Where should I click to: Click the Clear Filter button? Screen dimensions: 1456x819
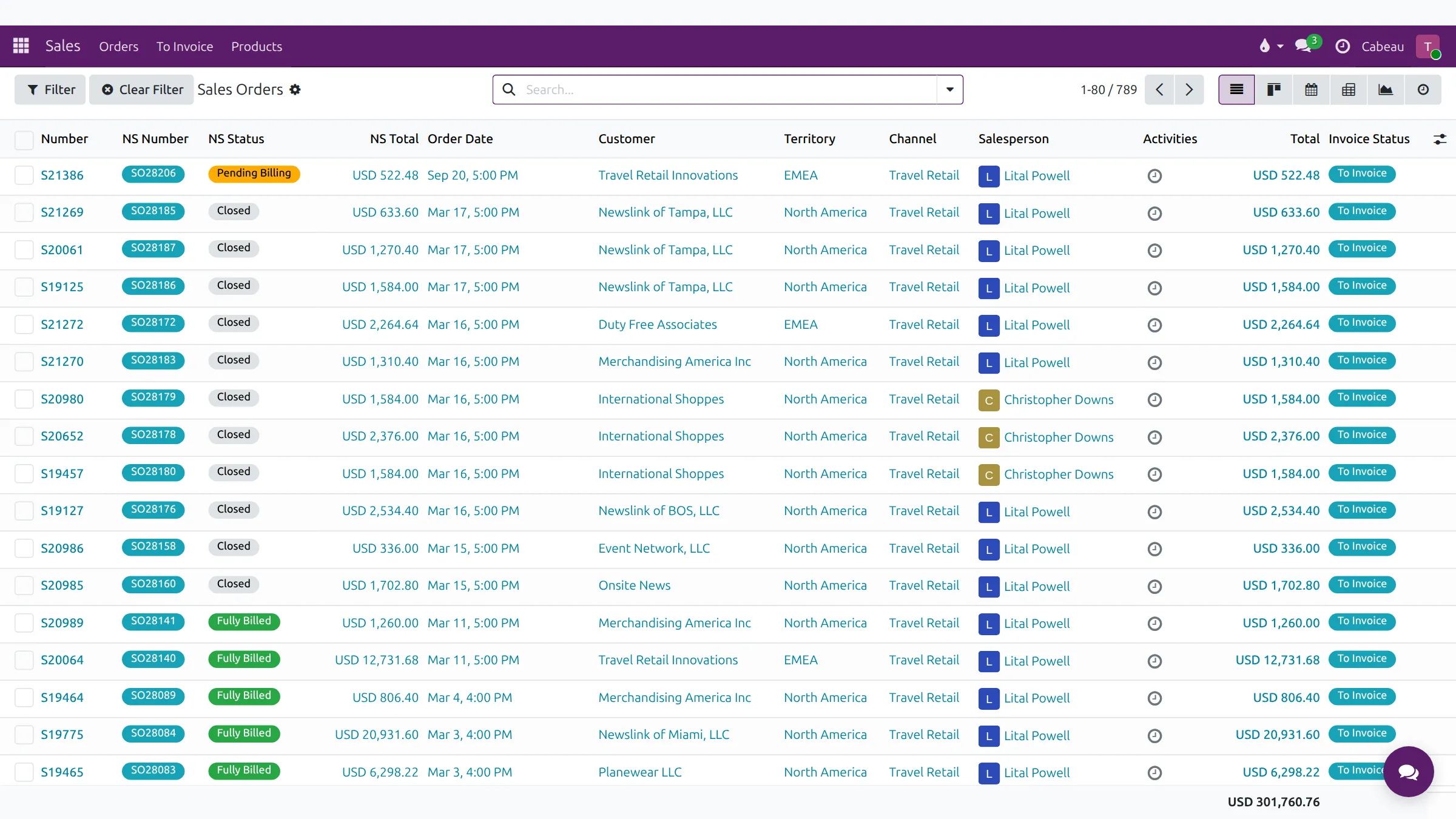[x=141, y=90]
